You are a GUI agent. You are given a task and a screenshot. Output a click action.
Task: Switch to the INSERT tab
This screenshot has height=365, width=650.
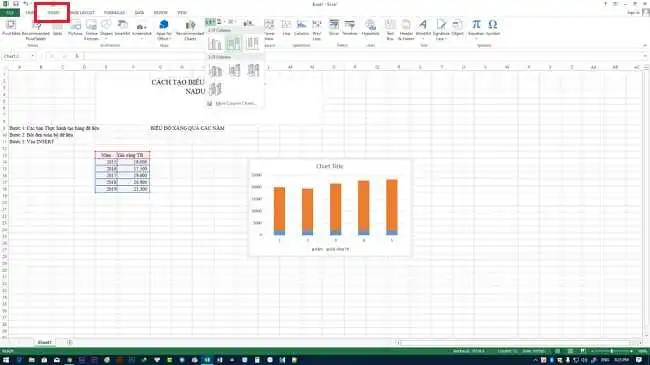pos(53,13)
